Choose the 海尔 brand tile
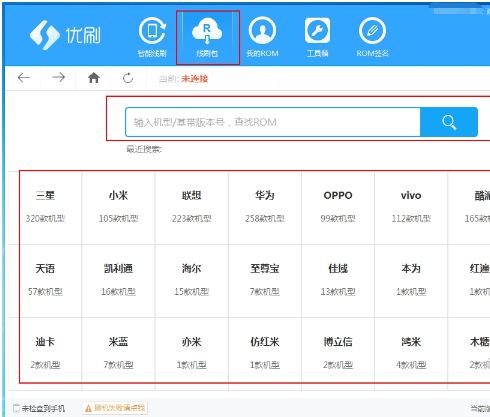The image size is (490, 417). coord(192,281)
